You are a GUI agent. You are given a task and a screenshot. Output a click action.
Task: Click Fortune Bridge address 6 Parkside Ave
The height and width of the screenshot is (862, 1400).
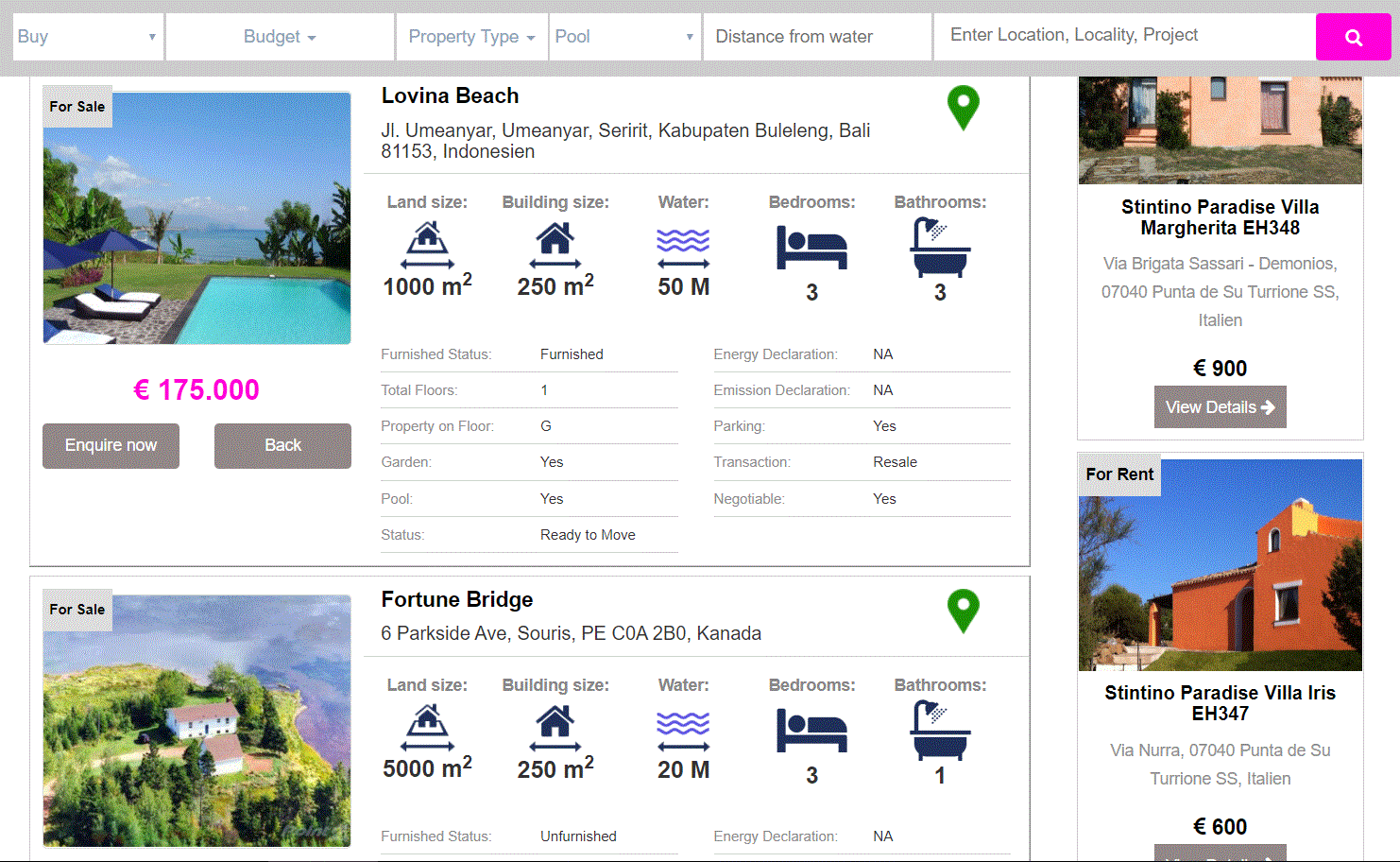coord(571,633)
